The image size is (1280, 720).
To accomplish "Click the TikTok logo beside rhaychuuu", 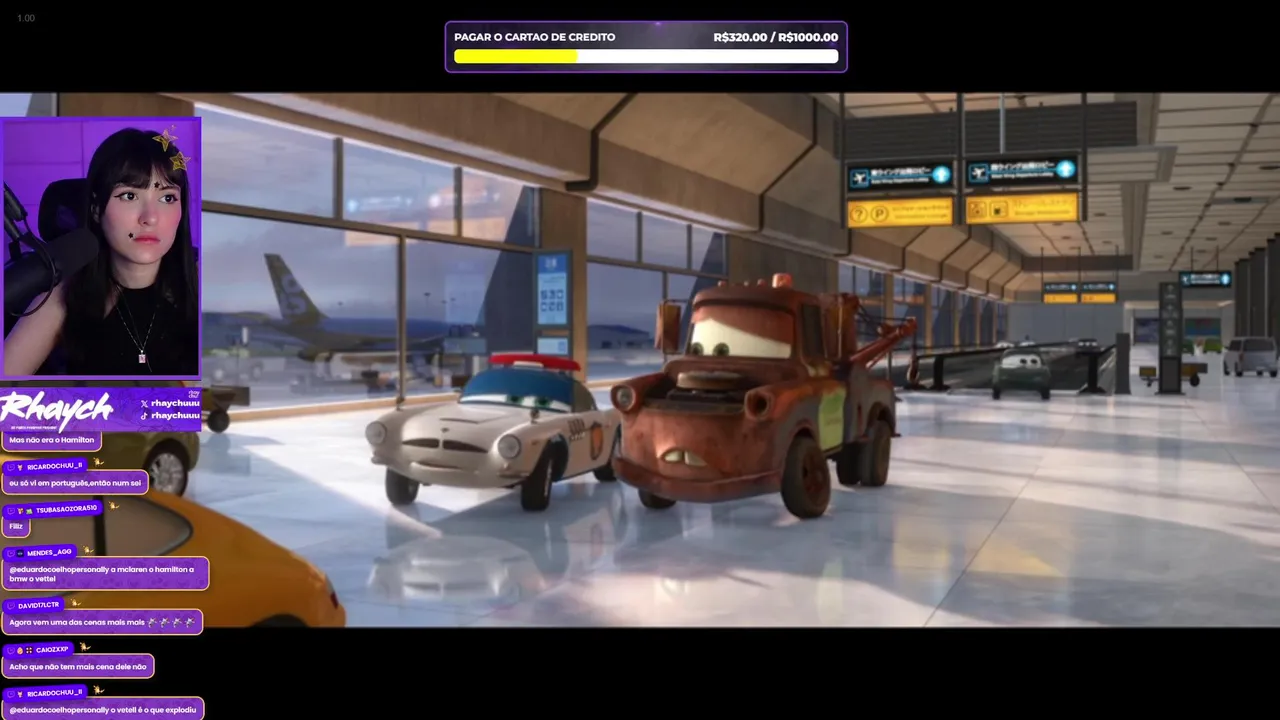I will 145,415.
